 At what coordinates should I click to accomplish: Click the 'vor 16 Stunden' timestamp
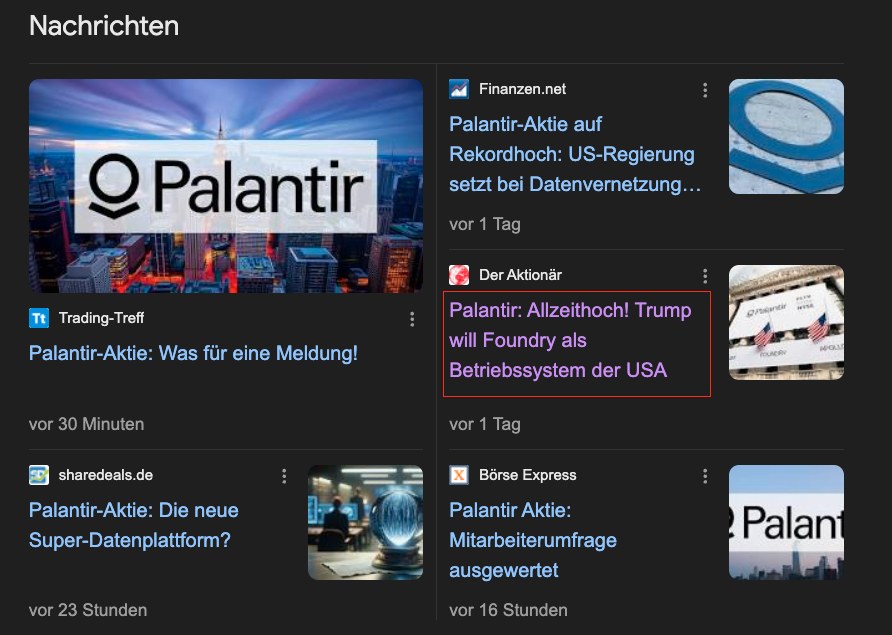508,611
